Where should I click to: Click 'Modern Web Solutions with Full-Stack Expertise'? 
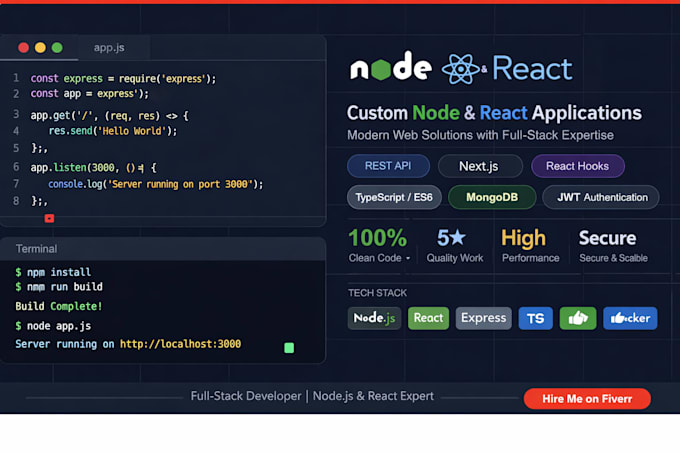pyautogui.click(x=480, y=135)
